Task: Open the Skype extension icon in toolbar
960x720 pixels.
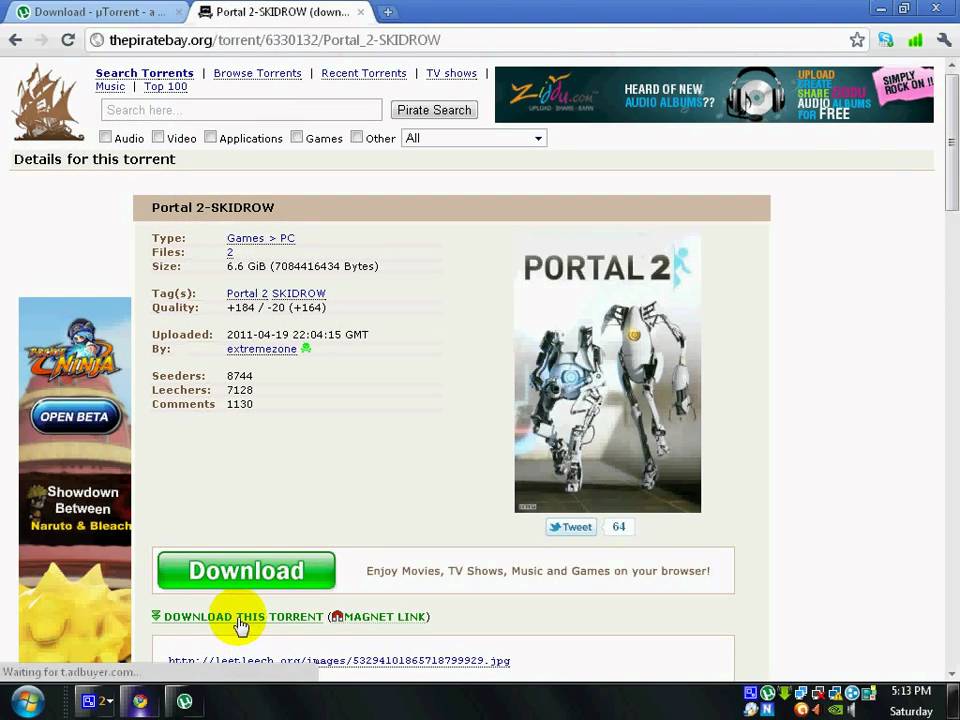Action: [886, 40]
